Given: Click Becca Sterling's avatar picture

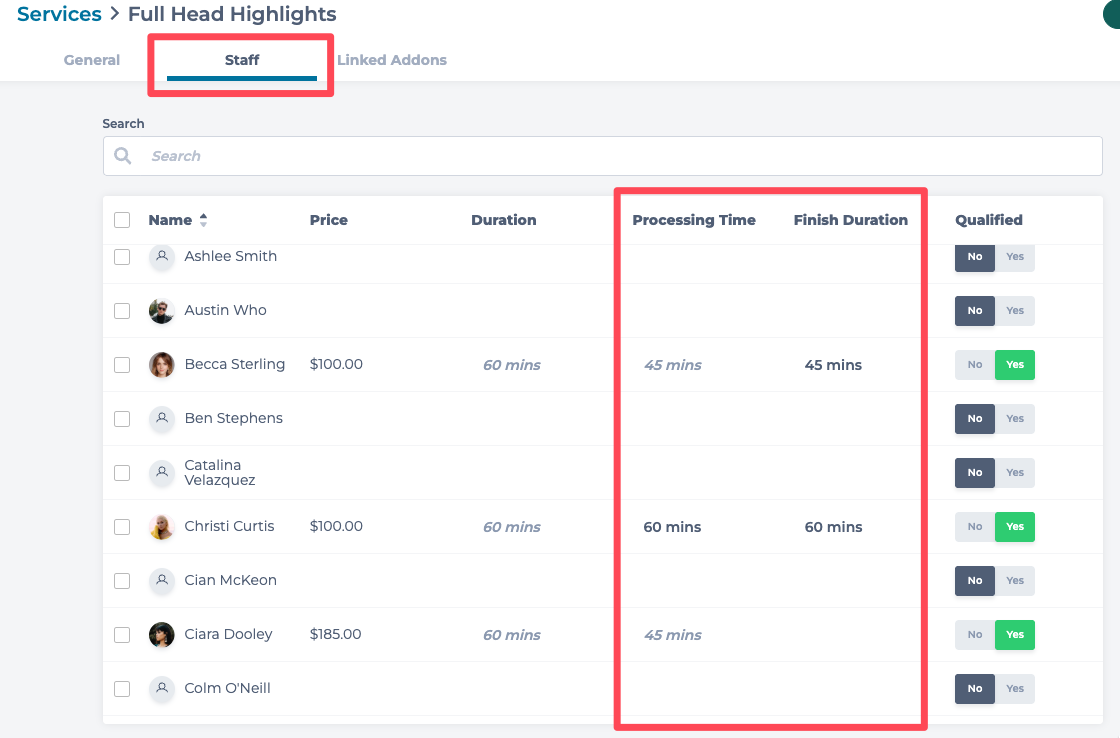Looking at the screenshot, I should [x=161, y=365].
